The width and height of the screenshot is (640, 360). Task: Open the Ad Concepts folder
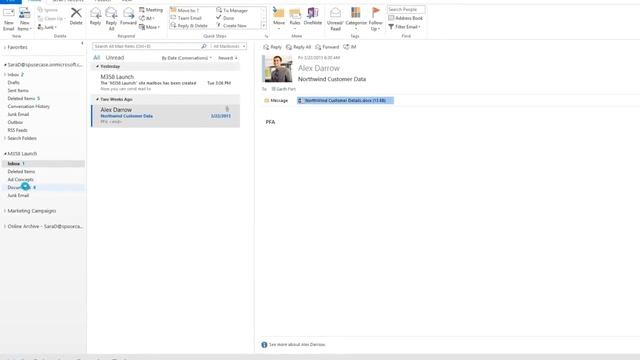pyautogui.click(x=20, y=180)
